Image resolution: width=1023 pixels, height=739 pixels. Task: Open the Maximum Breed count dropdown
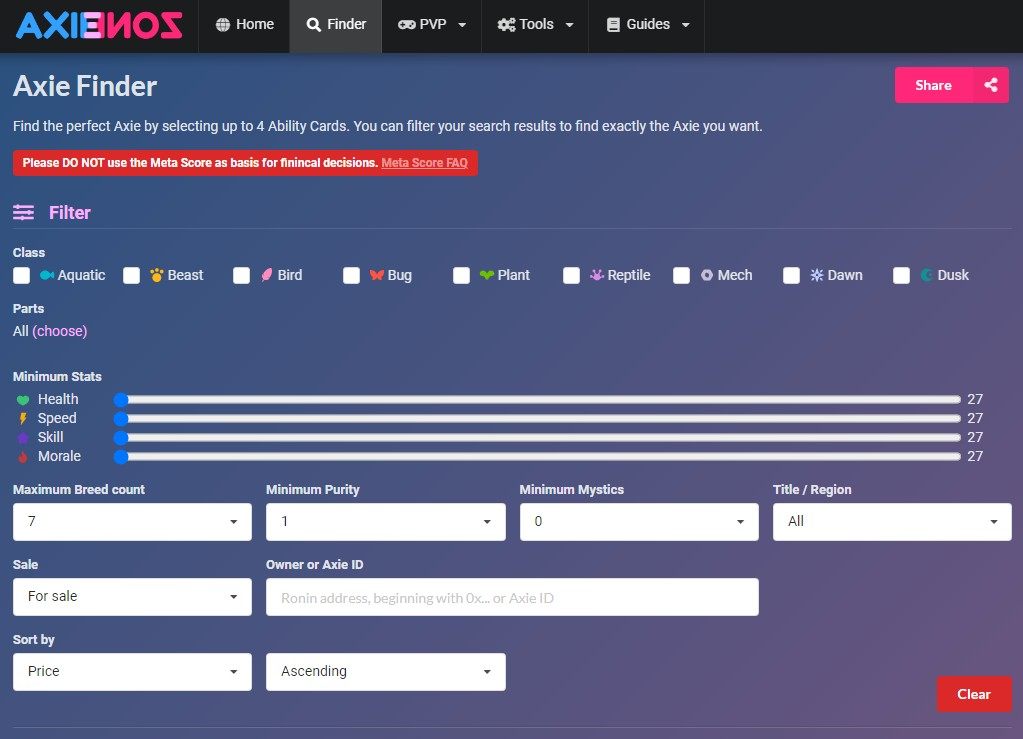[132, 521]
